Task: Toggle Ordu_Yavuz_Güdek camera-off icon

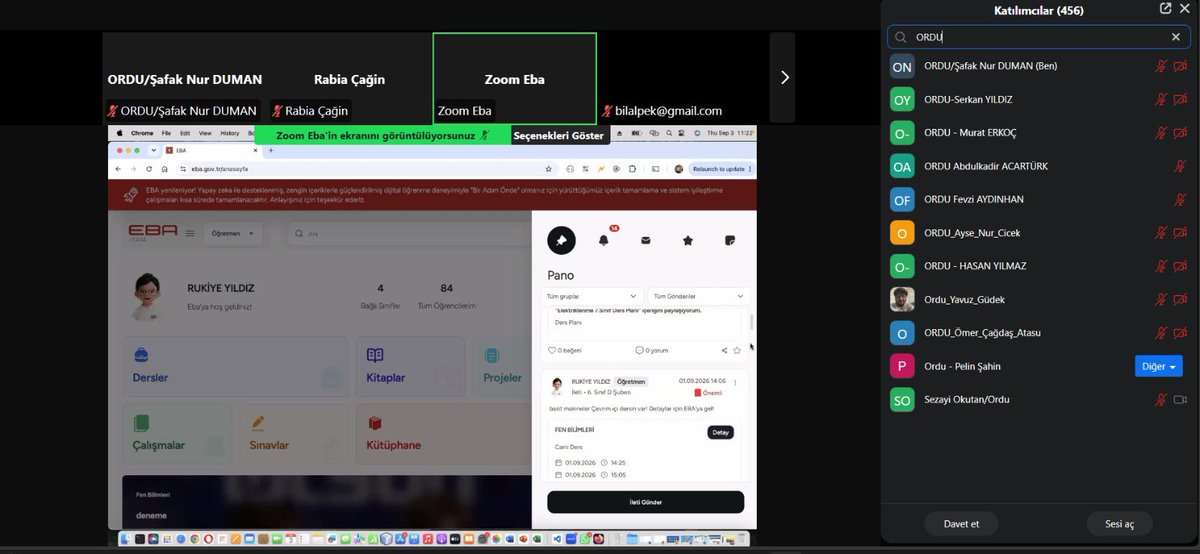Action: coord(1179,300)
